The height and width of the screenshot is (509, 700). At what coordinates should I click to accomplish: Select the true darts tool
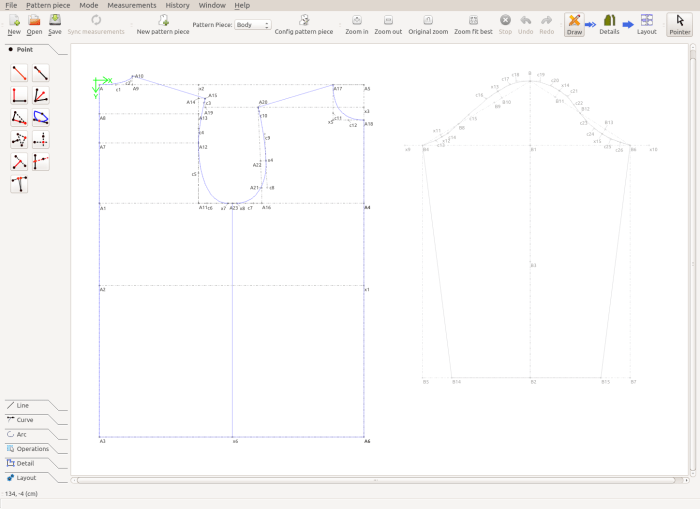pos(19,184)
